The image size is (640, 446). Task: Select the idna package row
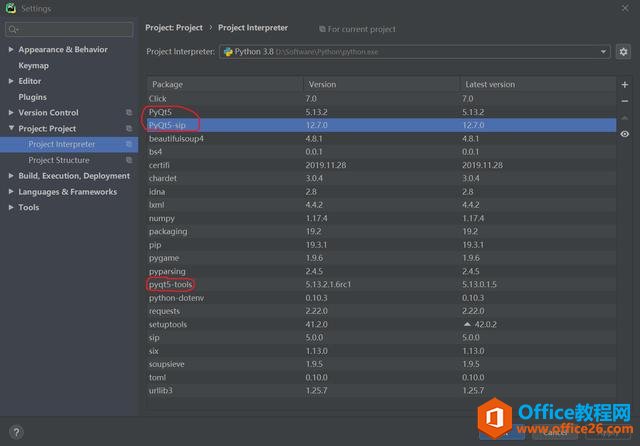pos(382,192)
